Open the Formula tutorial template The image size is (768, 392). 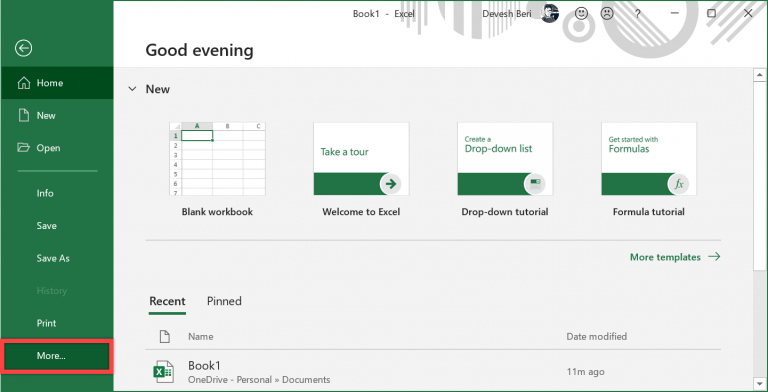pyautogui.click(x=649, y=159)
